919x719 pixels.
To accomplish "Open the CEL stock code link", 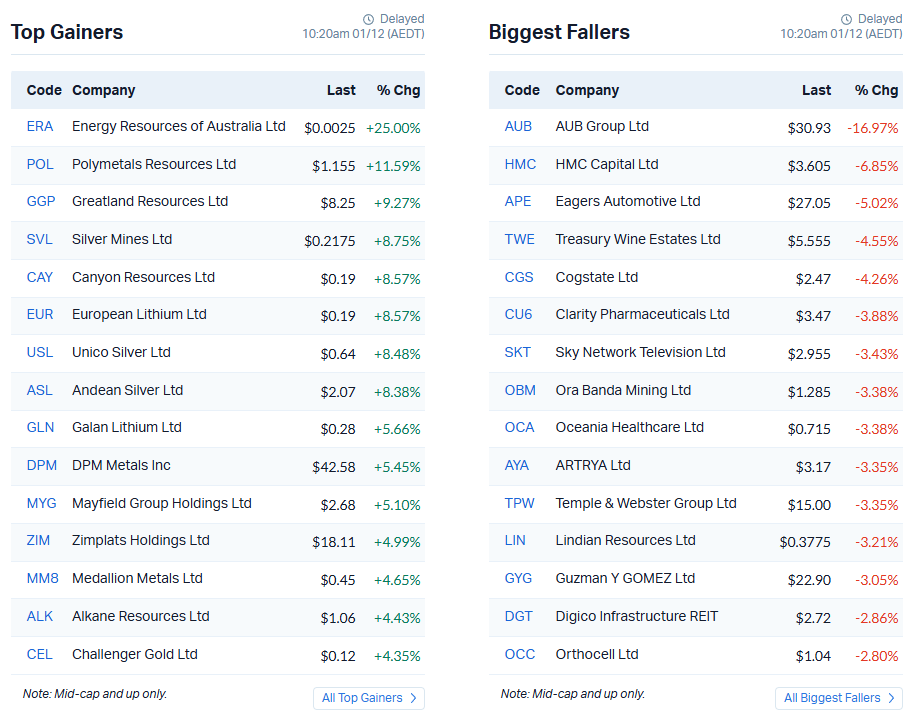I will pos(39,655).
